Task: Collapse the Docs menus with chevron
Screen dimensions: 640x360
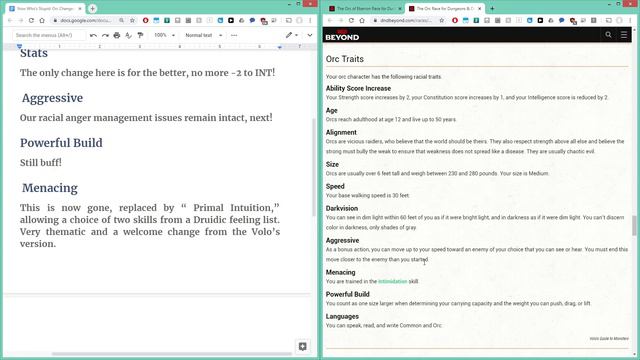Action: pos(310,36)
